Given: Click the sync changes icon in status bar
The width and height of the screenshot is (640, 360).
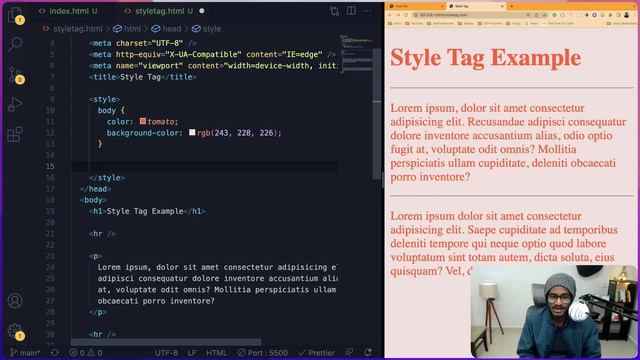Looking at the screenshot, I should (x=54, y=353).
